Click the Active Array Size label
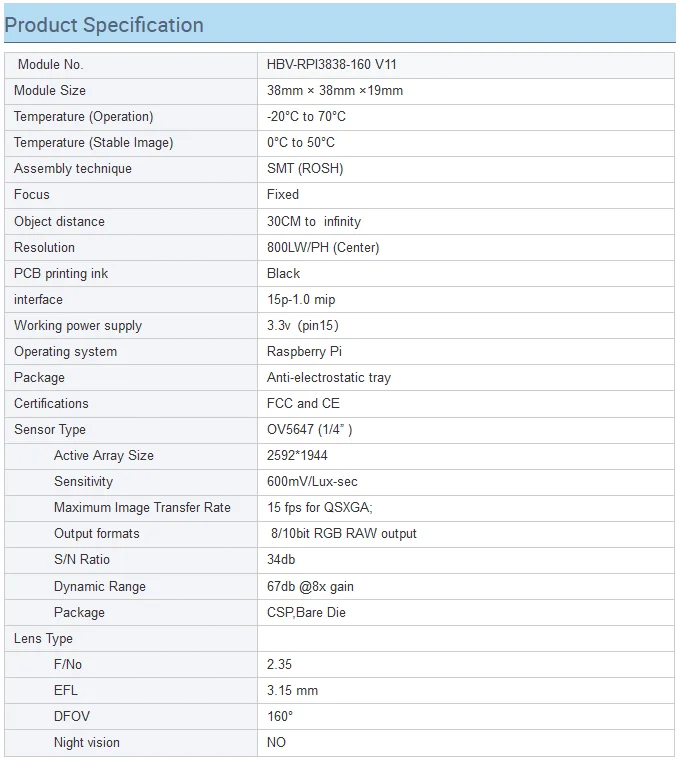This screenshot has height=760, width=679. pos(104,456)
